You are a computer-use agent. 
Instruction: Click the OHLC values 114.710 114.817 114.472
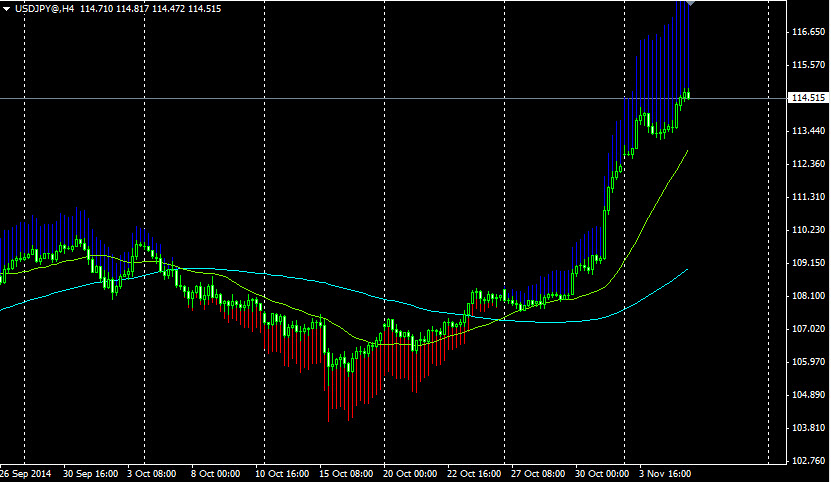(132, 9)
